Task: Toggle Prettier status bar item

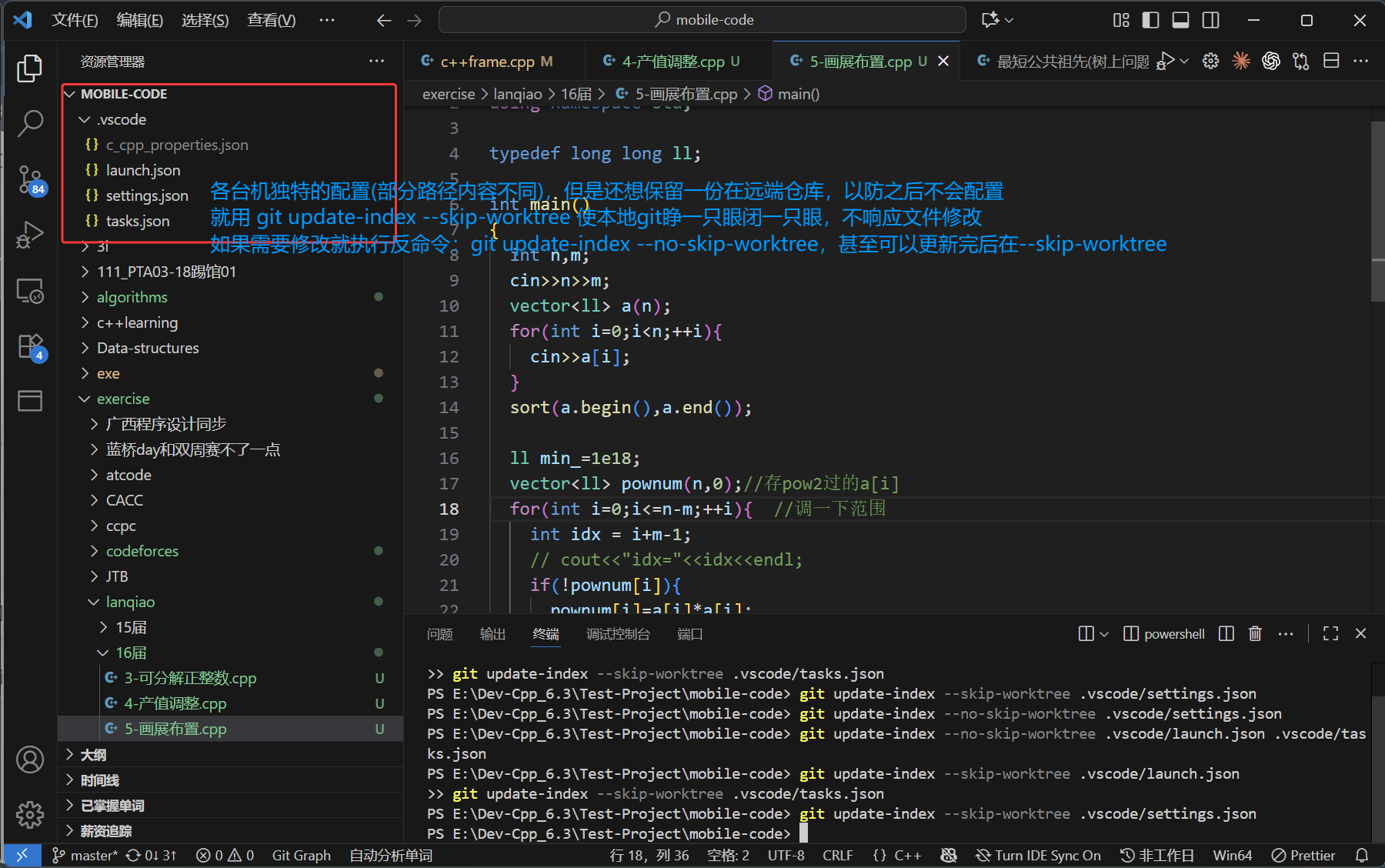Action: [x=1303, y=855]
